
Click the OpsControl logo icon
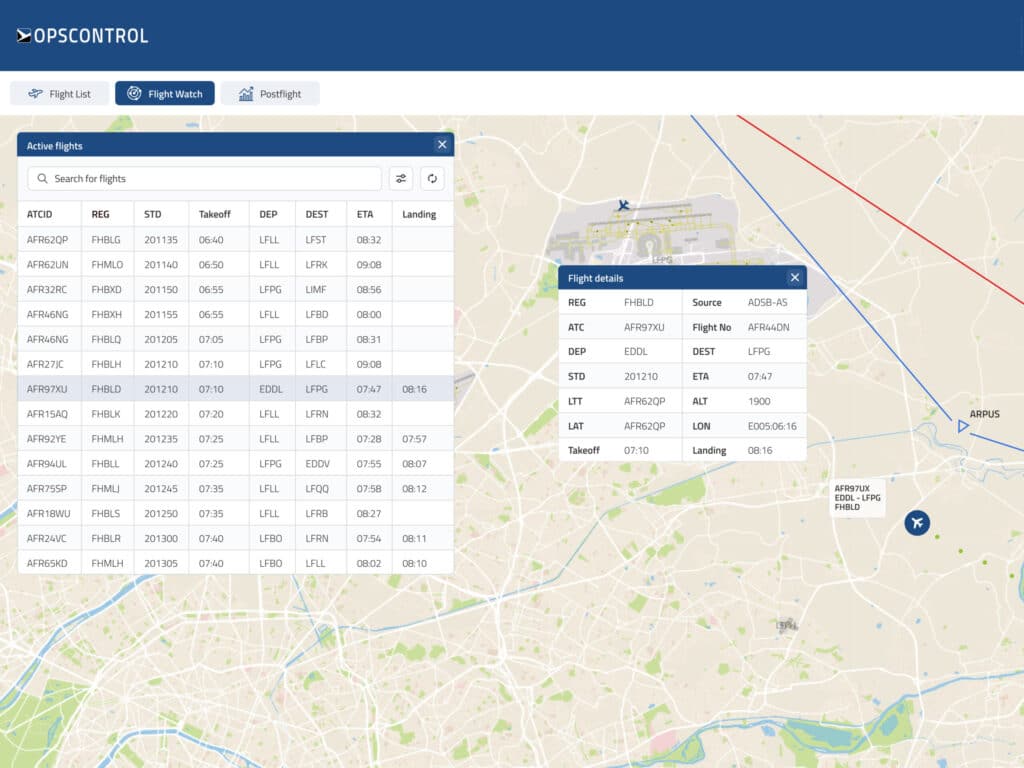pyautogui.click(x=24, y=36)
